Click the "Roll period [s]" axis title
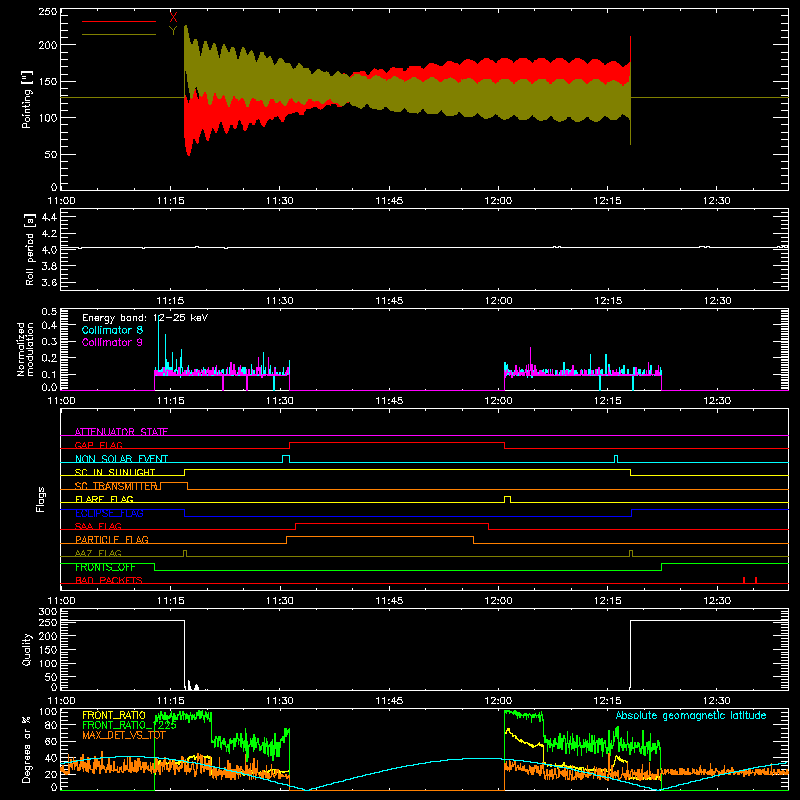This screenshot has height=800, width=800. [29, 249]
